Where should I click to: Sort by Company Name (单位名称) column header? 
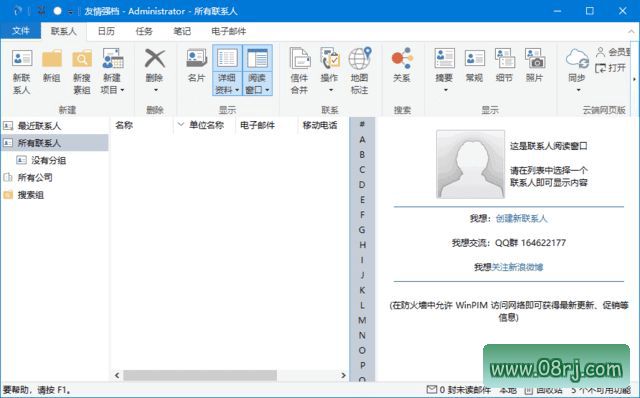pos(207,125)
